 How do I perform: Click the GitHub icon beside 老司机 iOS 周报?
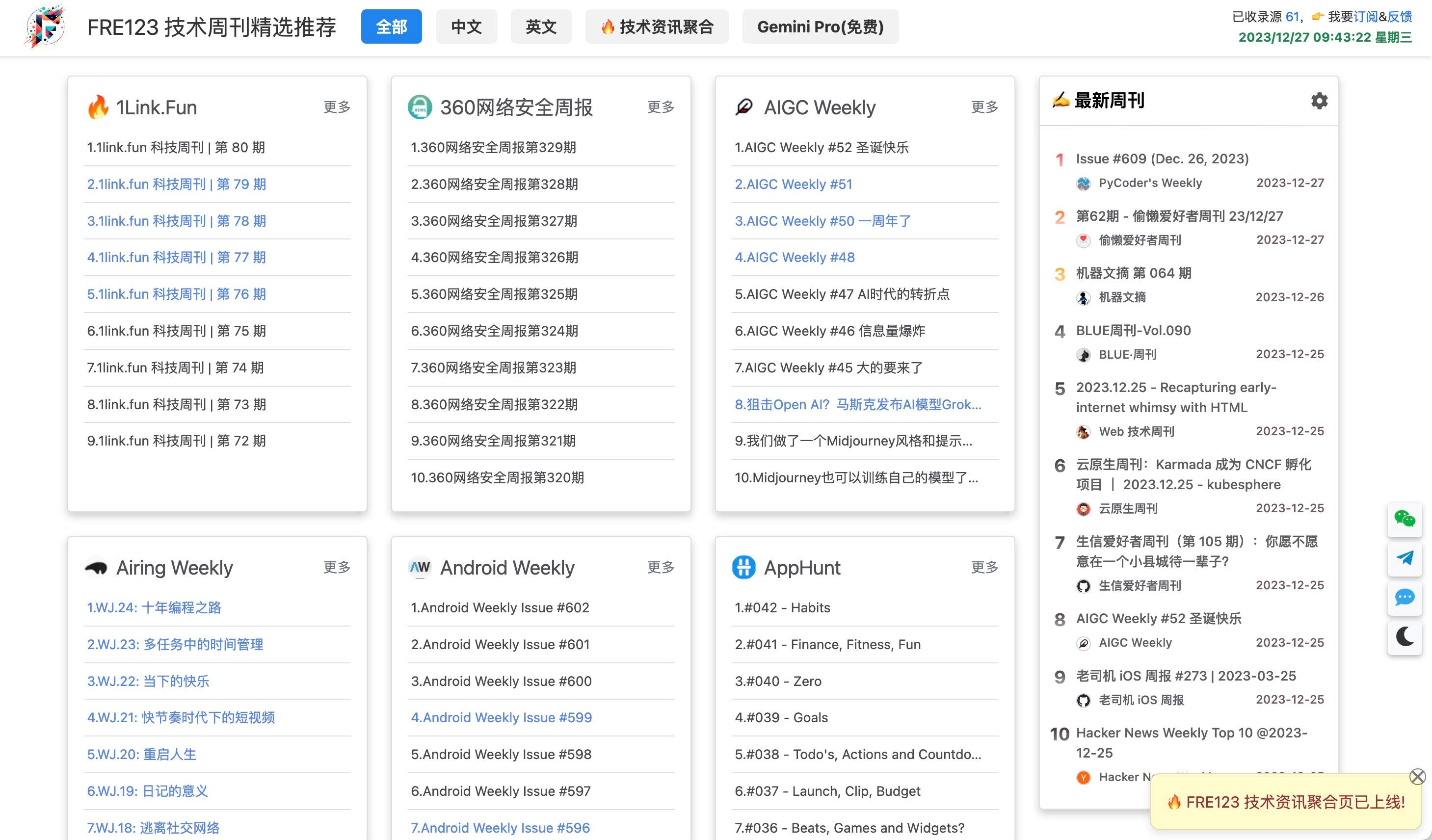pyautogui.click(x=1084, y=700)
